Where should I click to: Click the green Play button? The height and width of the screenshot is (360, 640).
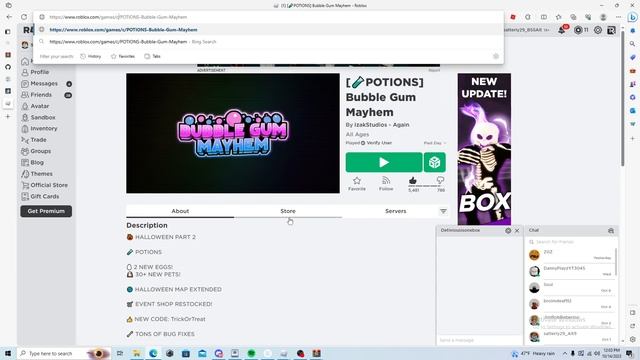coord(384,162)
